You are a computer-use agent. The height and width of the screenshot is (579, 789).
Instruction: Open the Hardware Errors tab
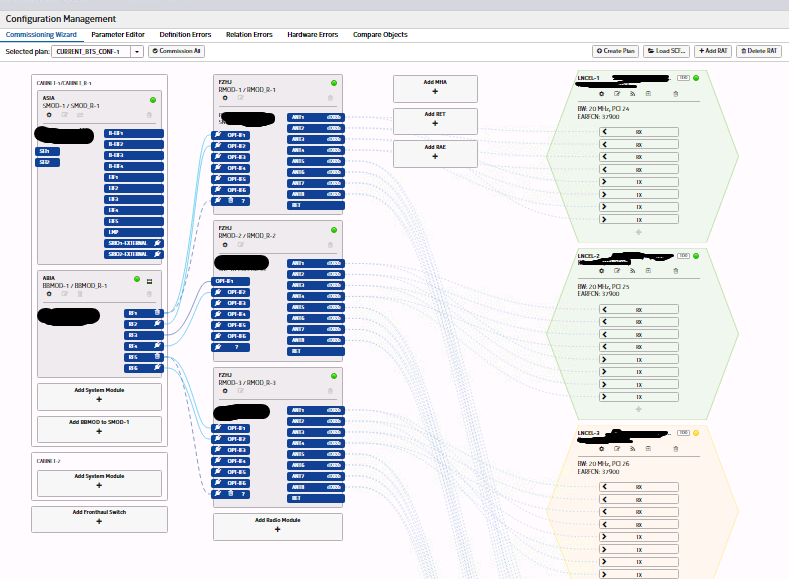pyautogui.click(x=312, y=35)
